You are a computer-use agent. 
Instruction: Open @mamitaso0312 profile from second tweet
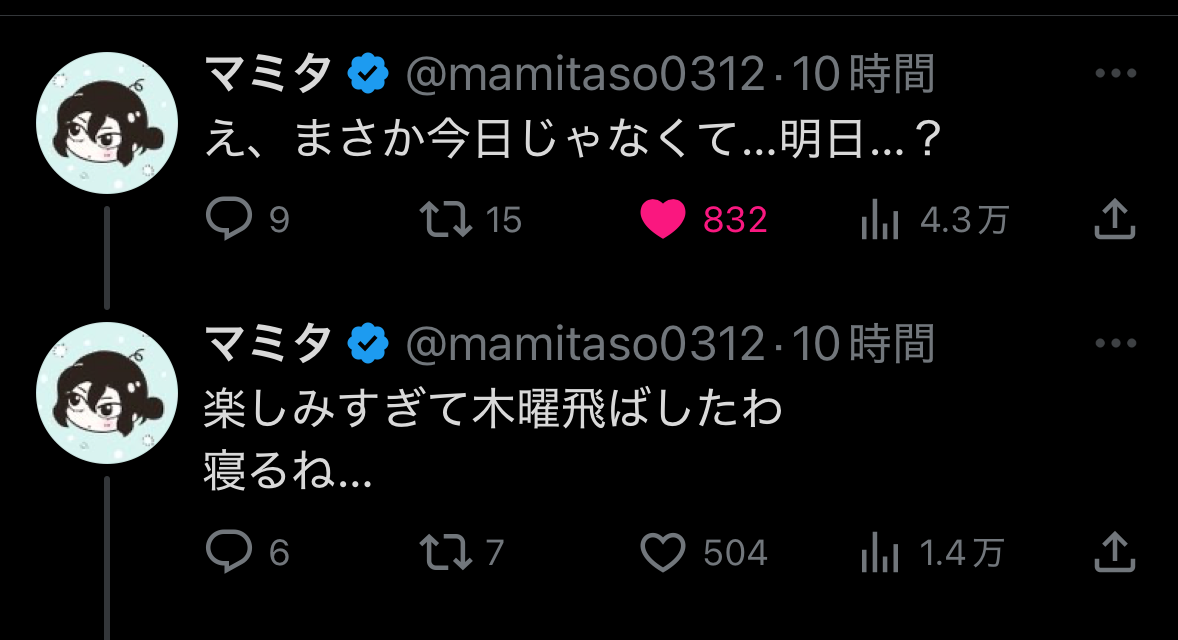coord(586,345)
